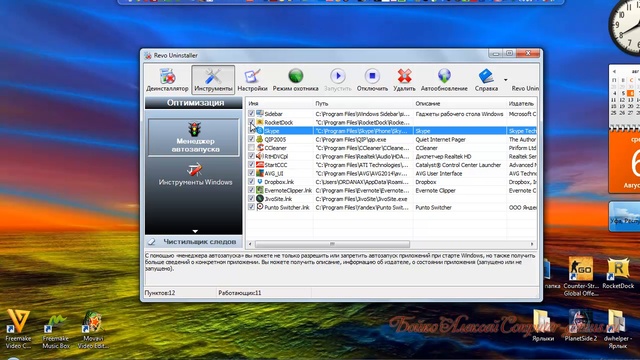
Task: Select the Инструменты toolbar button
Action: (213, 80)
